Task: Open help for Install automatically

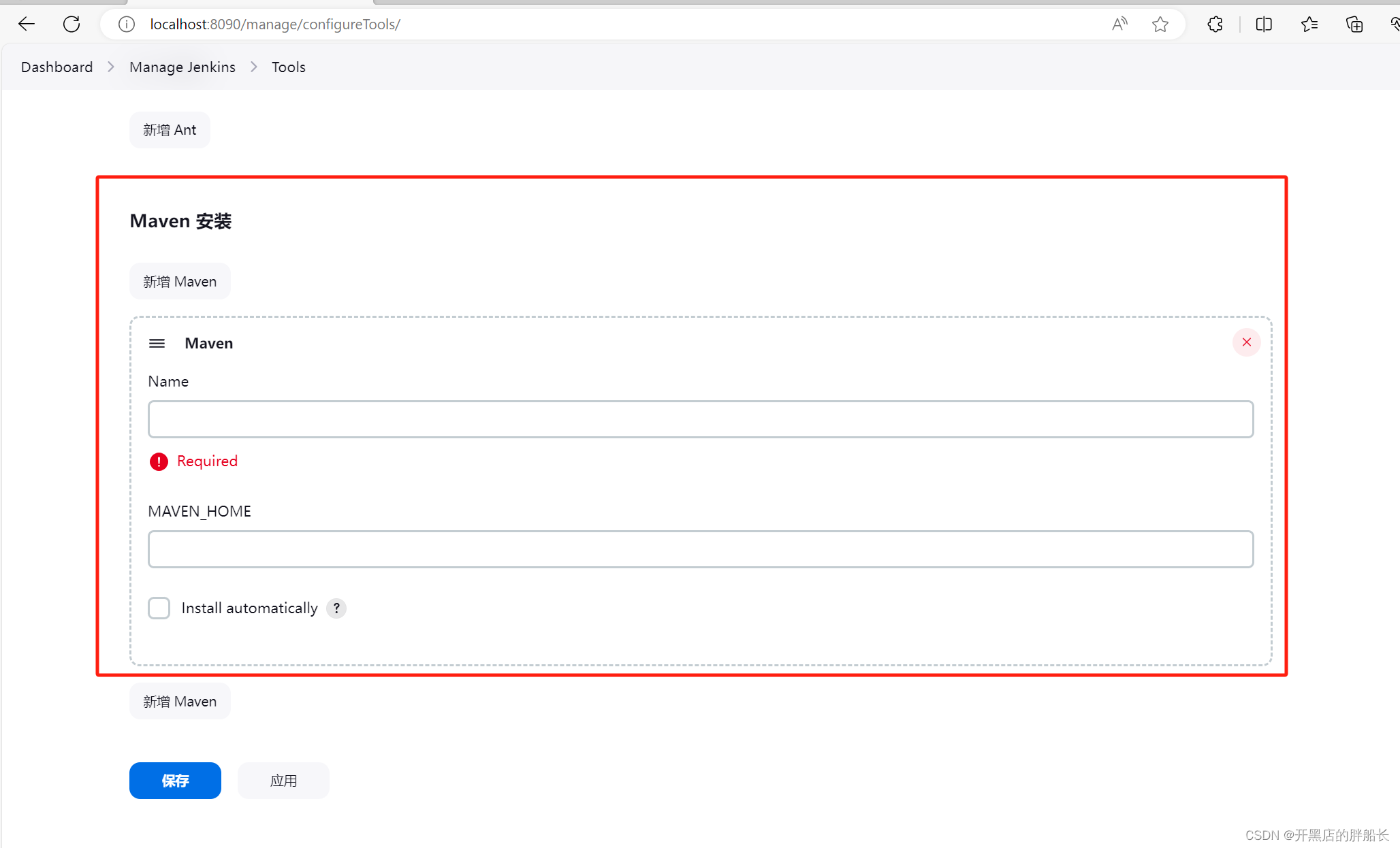Action: point(336,608)
